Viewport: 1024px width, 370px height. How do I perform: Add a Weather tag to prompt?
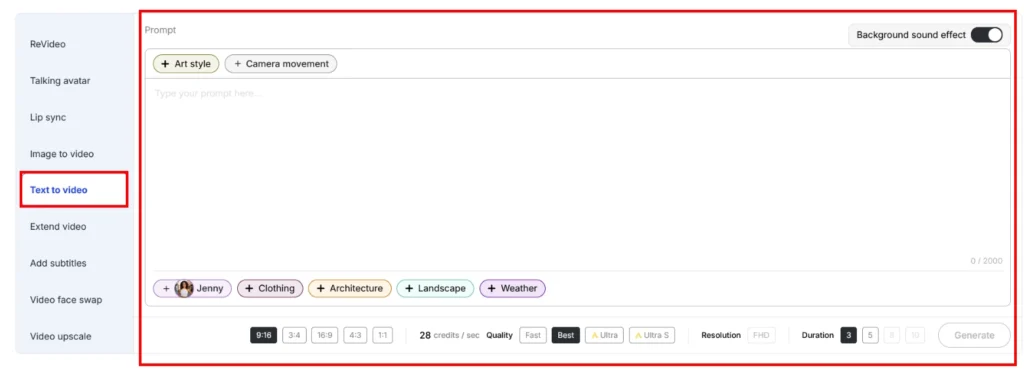pos(513,288)
